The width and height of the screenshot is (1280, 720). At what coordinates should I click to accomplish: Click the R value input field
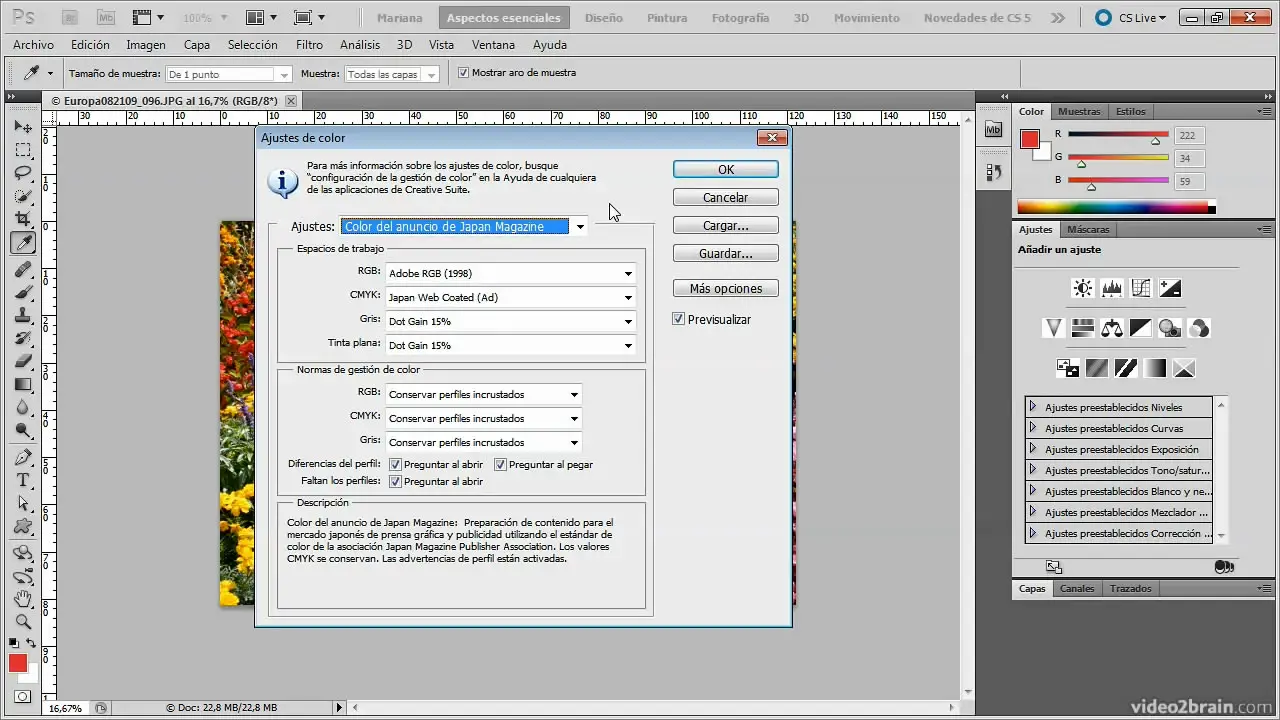tap(1190, 135)
